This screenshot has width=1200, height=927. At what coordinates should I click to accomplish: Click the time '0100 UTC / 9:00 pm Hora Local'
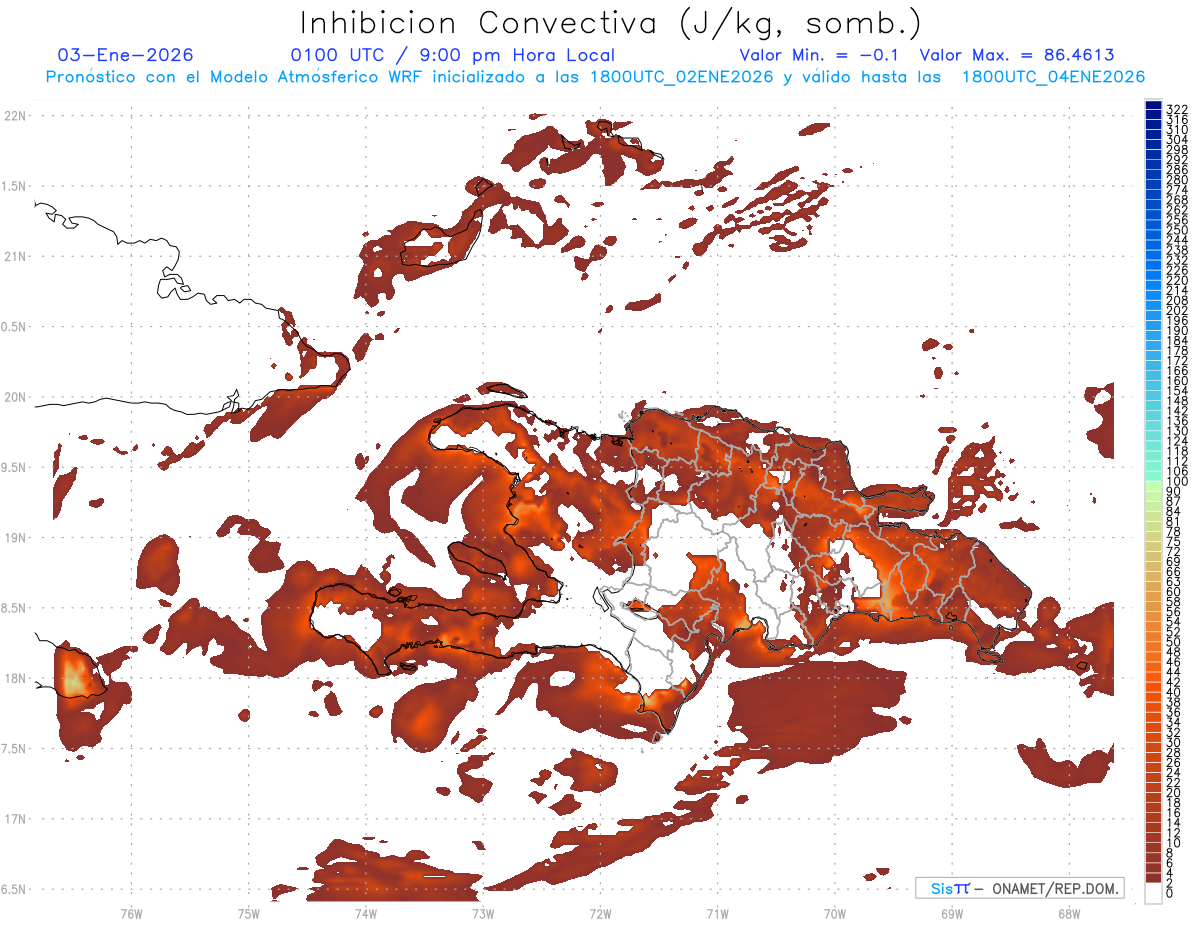(452, 55)
